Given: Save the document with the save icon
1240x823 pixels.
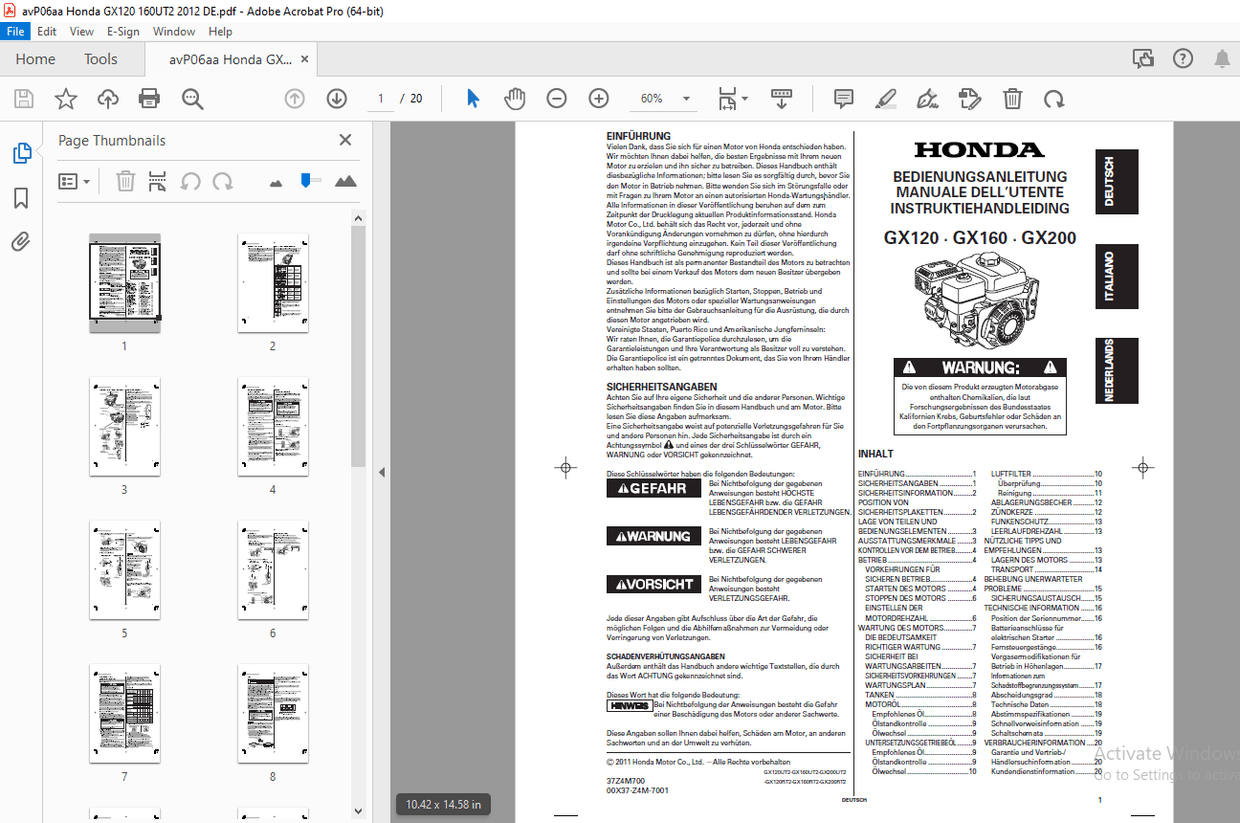Looking at the screenshot, I should (22, 98).
